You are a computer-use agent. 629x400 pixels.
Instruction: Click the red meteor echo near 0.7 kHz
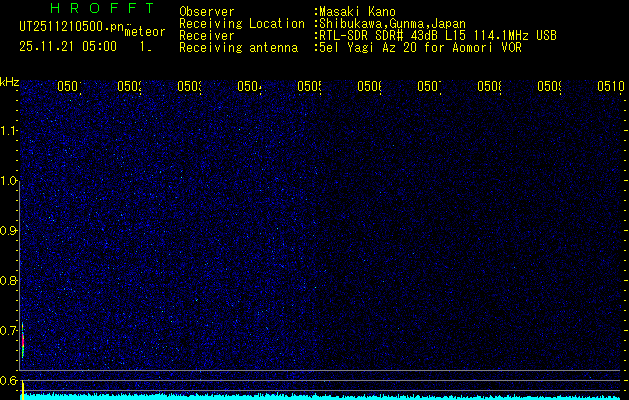[23, 341]
